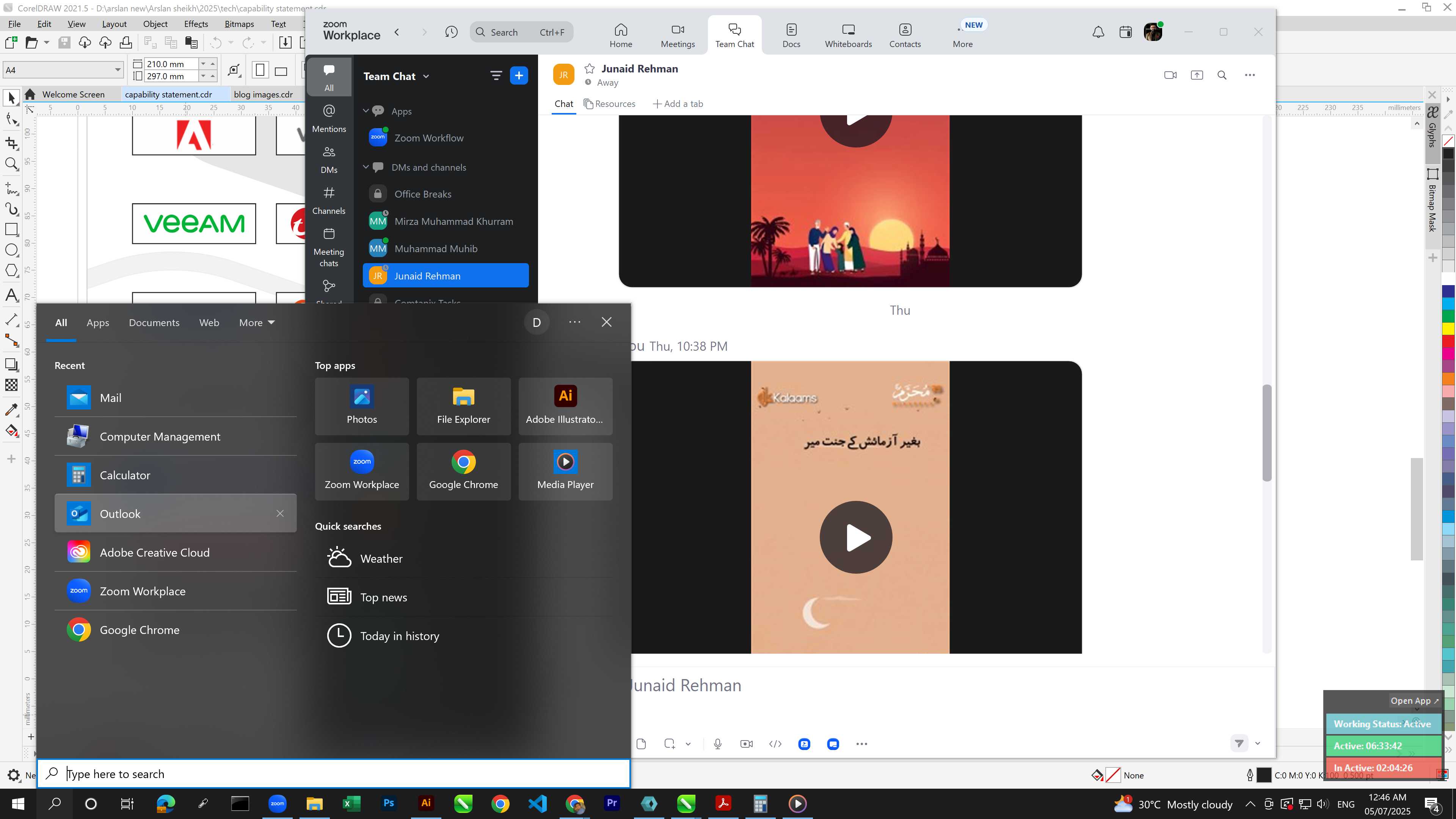Select the Rectangle tool in CorelDRAW
This screenshot has width=1456, height=819.
click(11, 229)
